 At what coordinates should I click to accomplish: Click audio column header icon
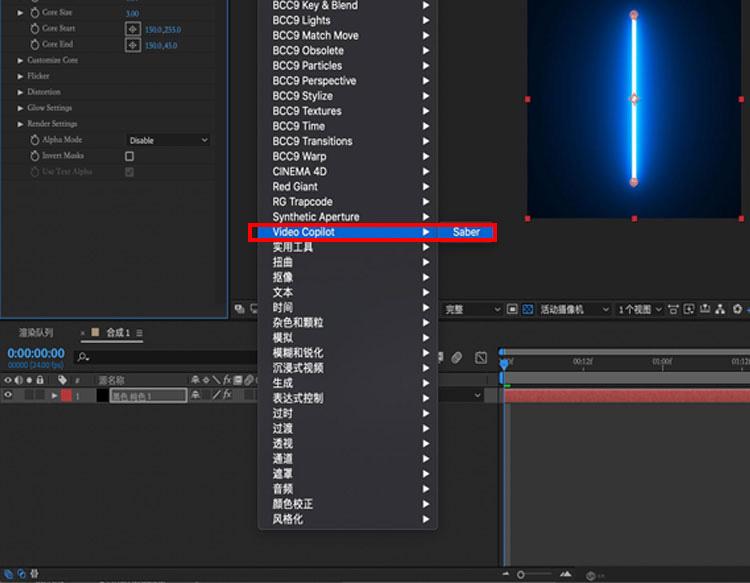19,380
